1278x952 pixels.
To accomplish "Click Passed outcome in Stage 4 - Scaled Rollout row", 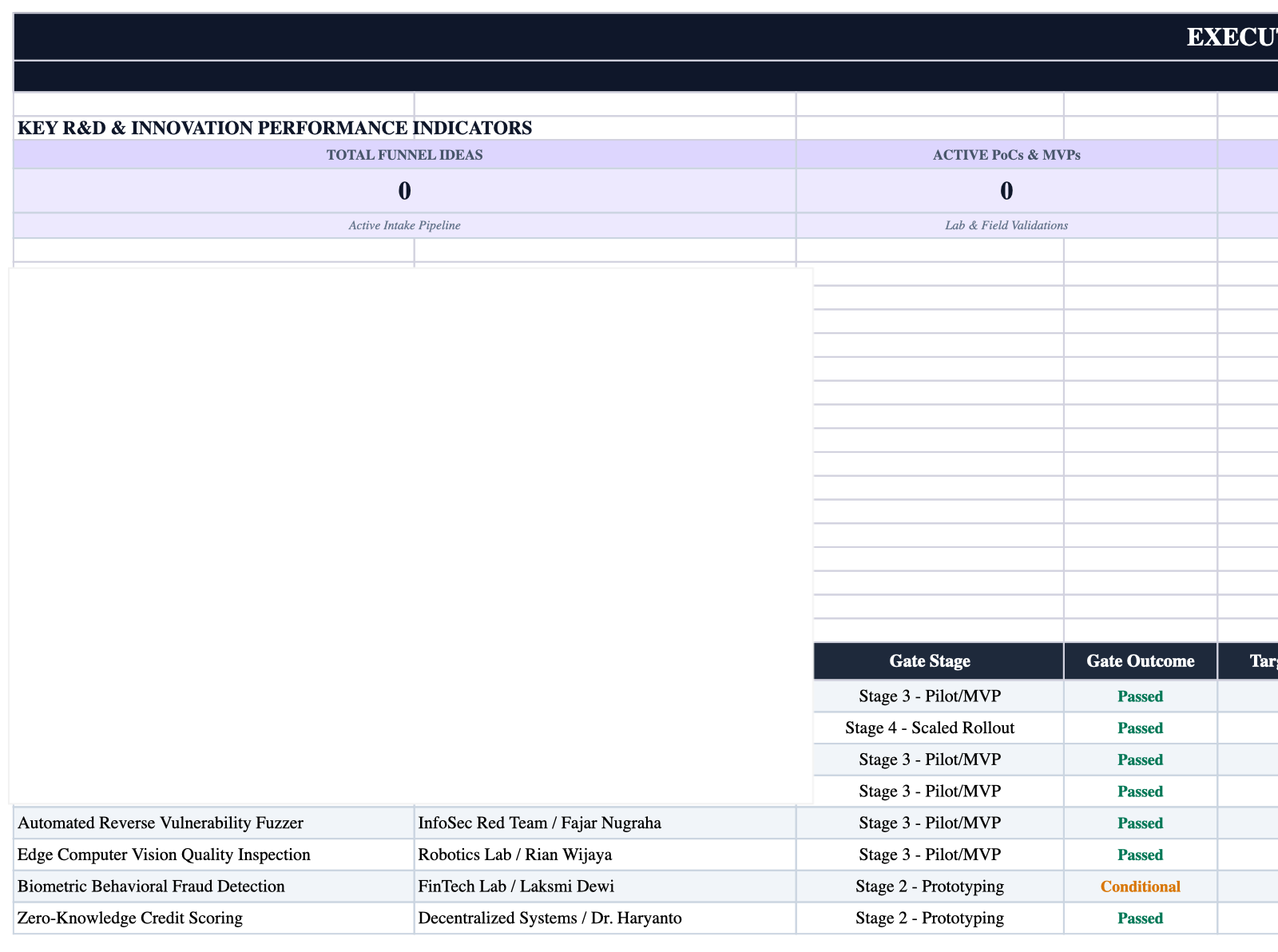I will [x=1141, y=728].
